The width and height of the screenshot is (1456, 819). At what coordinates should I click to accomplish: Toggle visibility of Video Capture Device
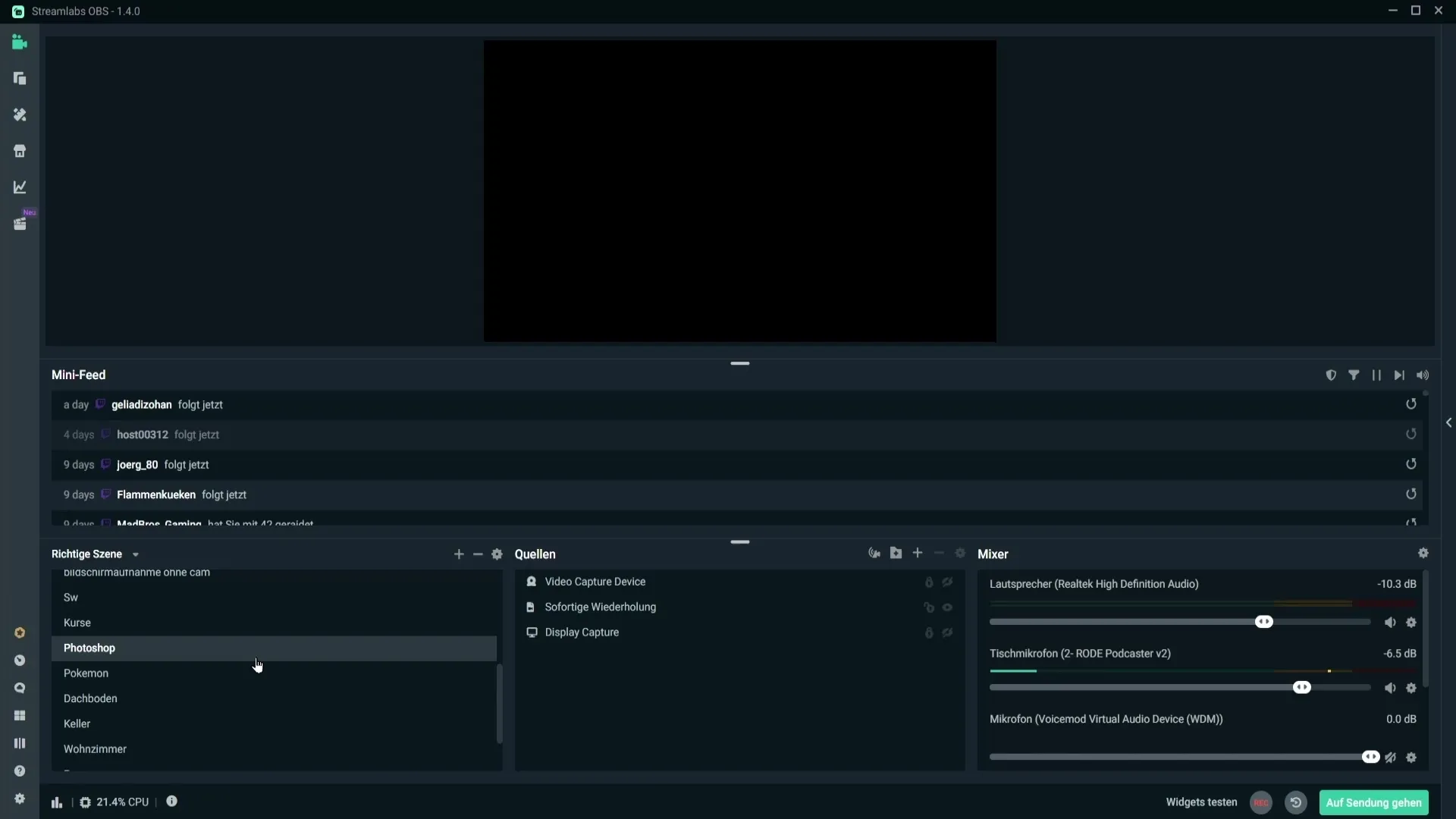coord(948,582)
